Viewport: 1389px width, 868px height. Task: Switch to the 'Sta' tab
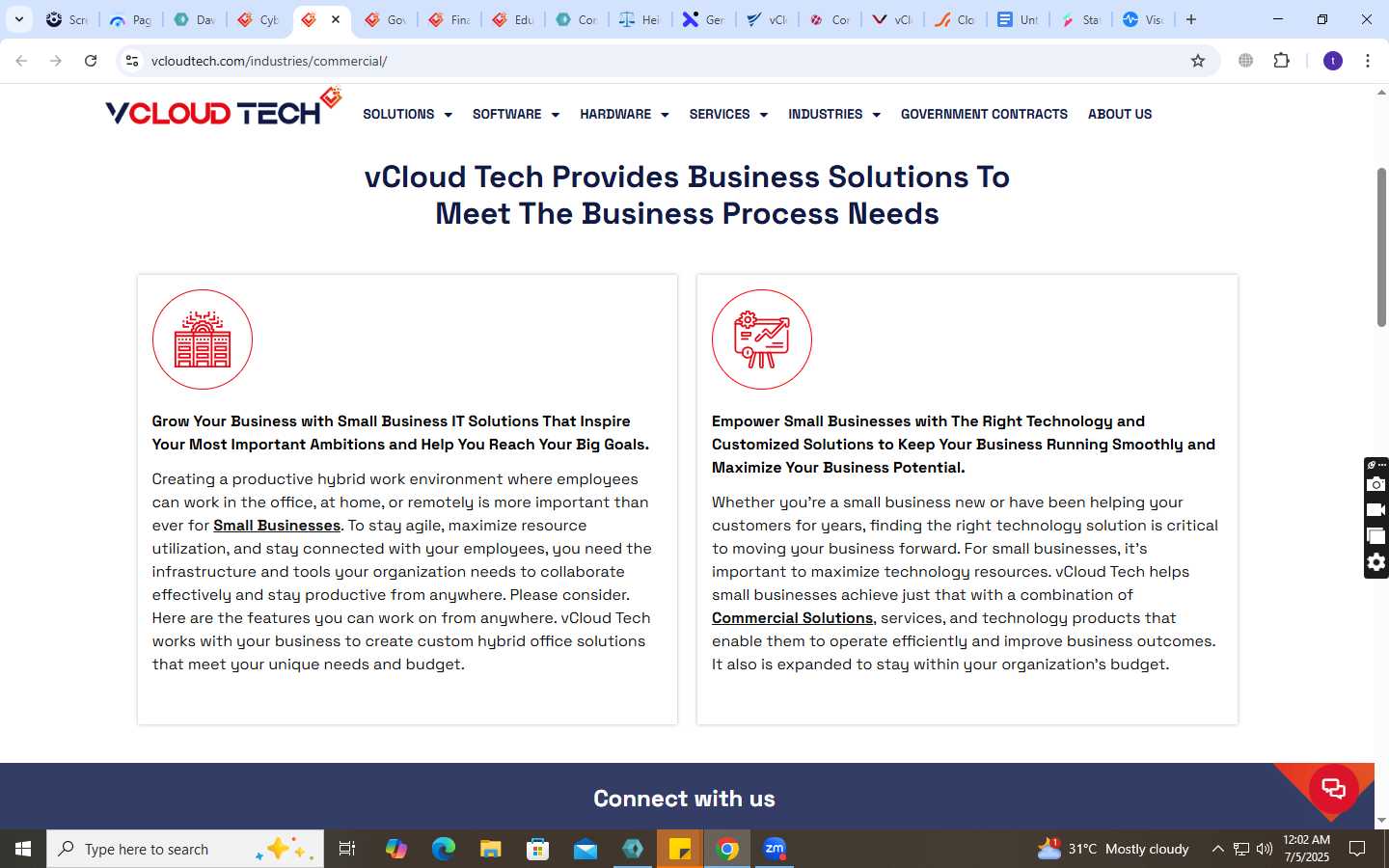coord(1080,19)
